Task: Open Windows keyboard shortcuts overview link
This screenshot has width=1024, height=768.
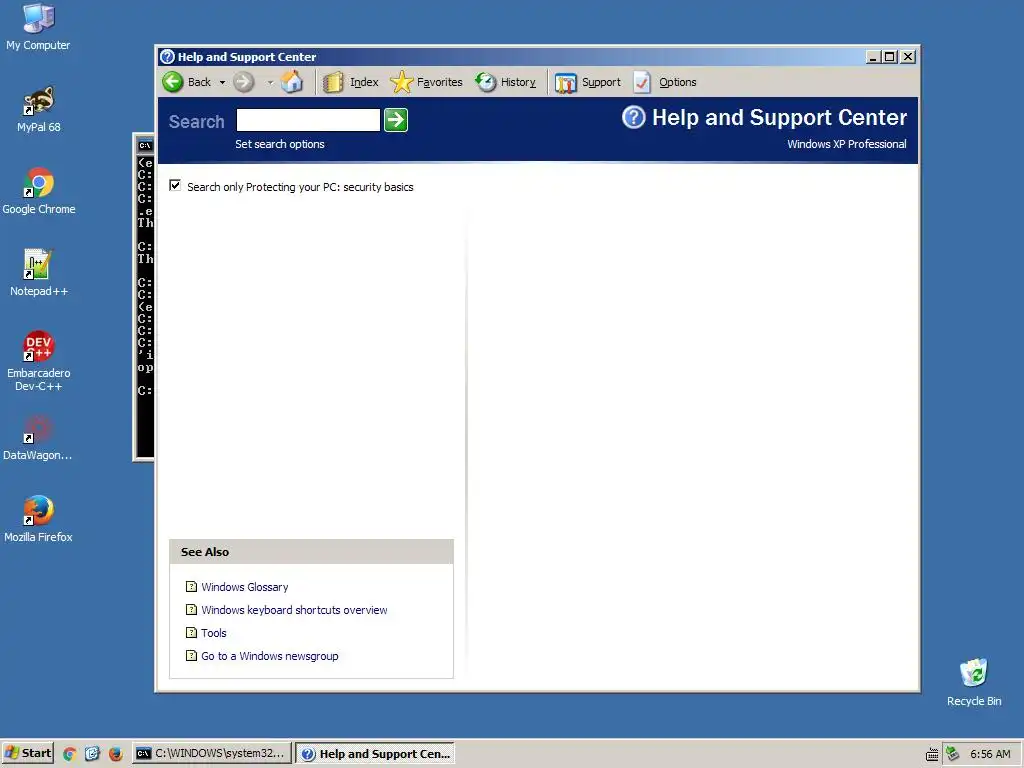Action: point(295,610)
